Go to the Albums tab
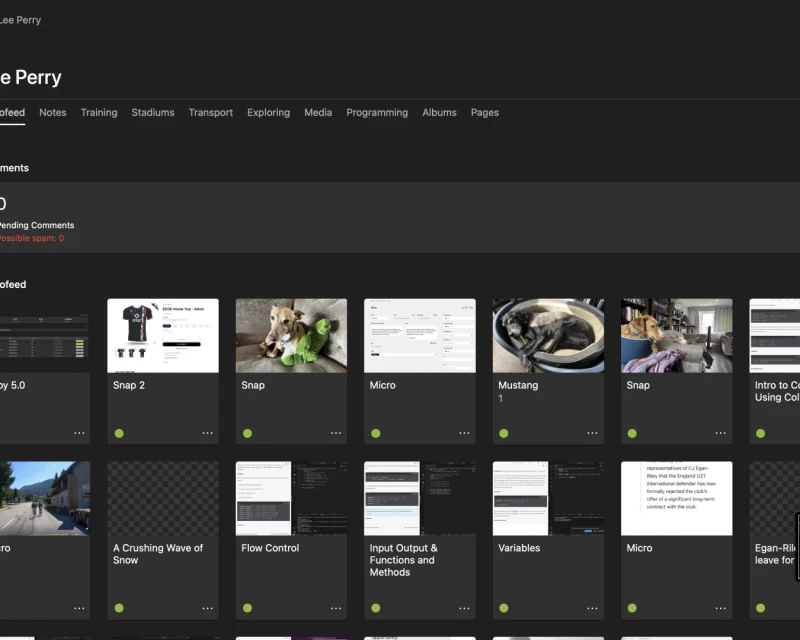Screen dimensions: 800x640 pos(439,112)
